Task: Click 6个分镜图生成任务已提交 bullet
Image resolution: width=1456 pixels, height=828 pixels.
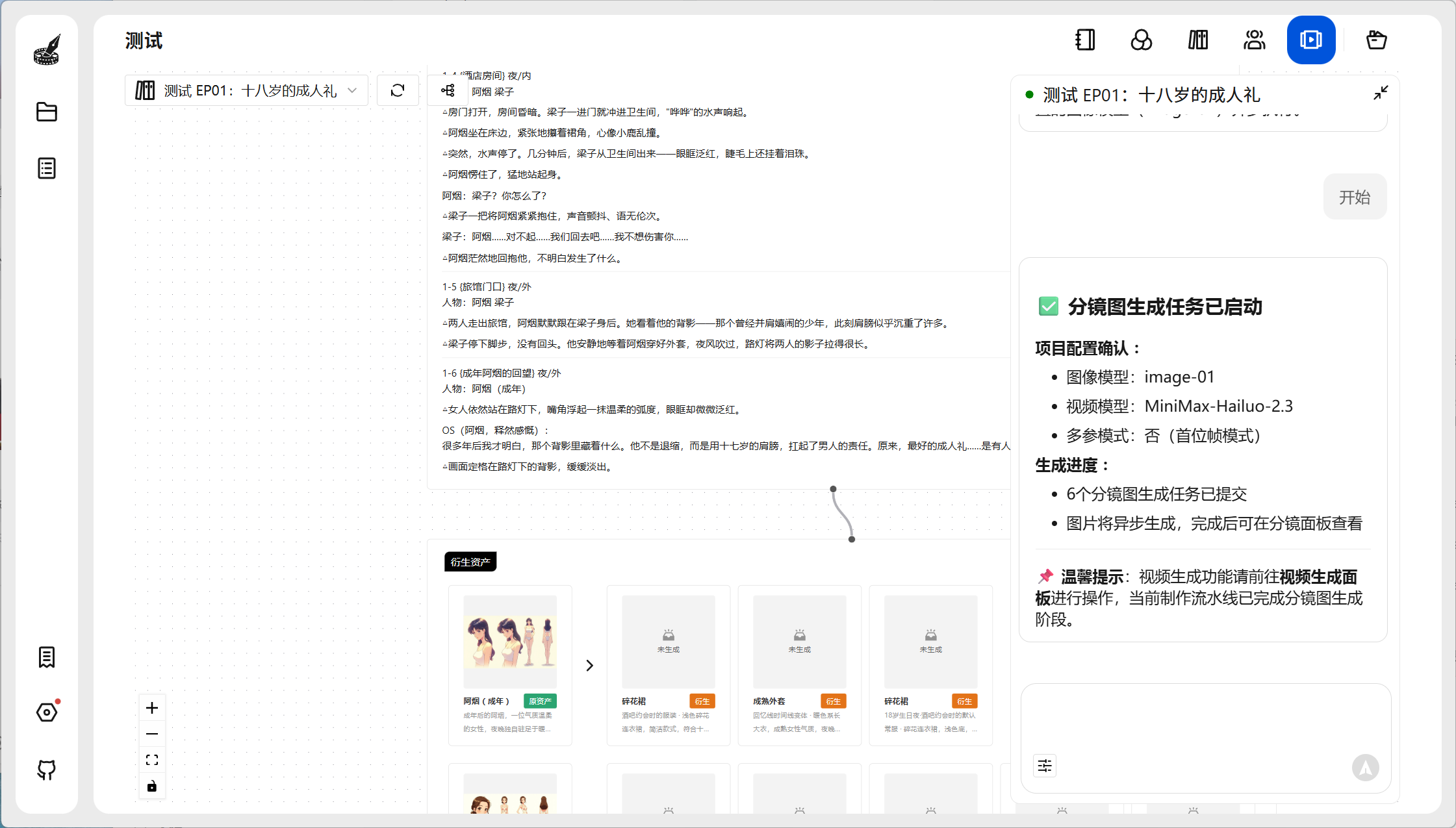Action: [1156, 494]
